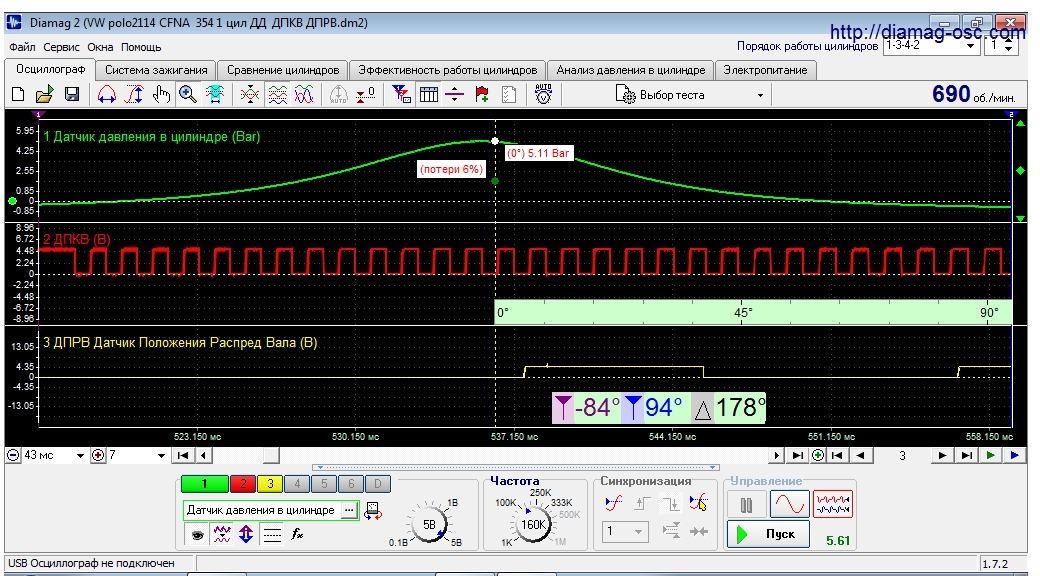Click the channel vertical shift arrows icon
1040x576 pixels.
point(246,534)
